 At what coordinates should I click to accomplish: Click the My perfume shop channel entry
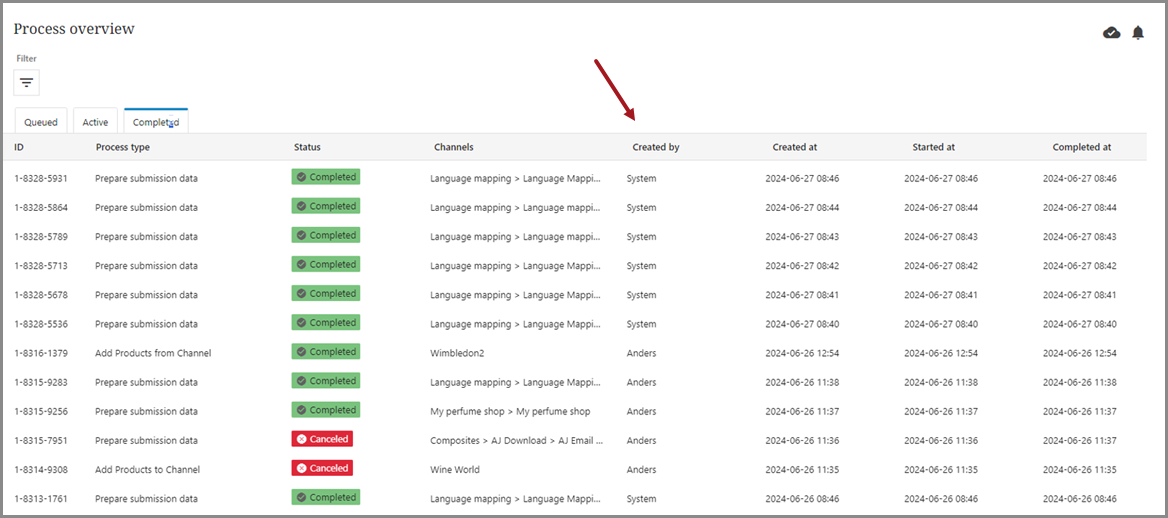pyautogui.click(x=510, y=411)
